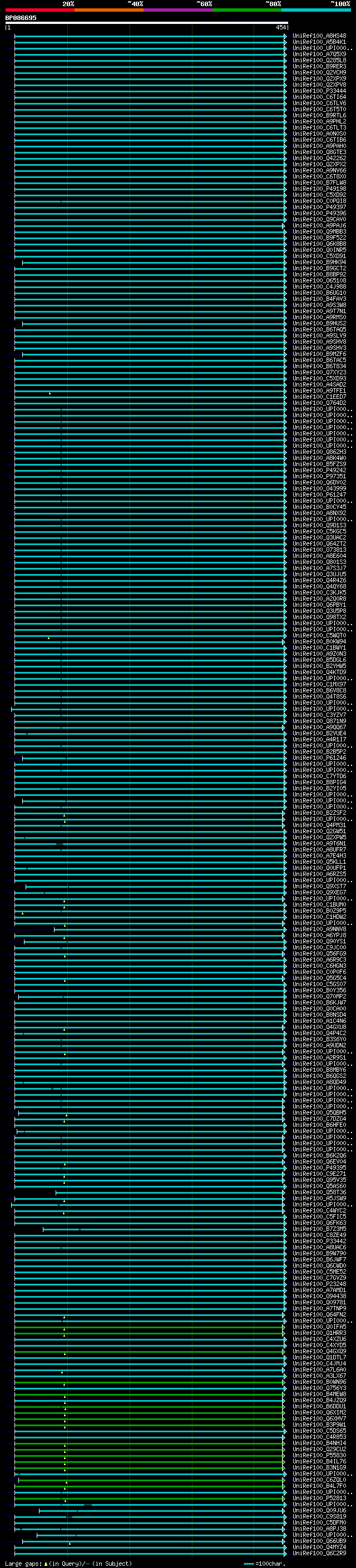Select the UniRef100_A1C4N6 label

319,1021
